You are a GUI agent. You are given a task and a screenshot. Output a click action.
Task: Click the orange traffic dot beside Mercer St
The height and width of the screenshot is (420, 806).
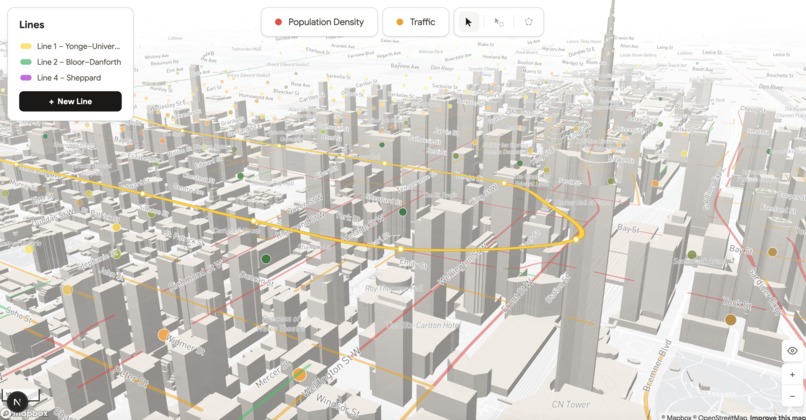click(299, 374)
